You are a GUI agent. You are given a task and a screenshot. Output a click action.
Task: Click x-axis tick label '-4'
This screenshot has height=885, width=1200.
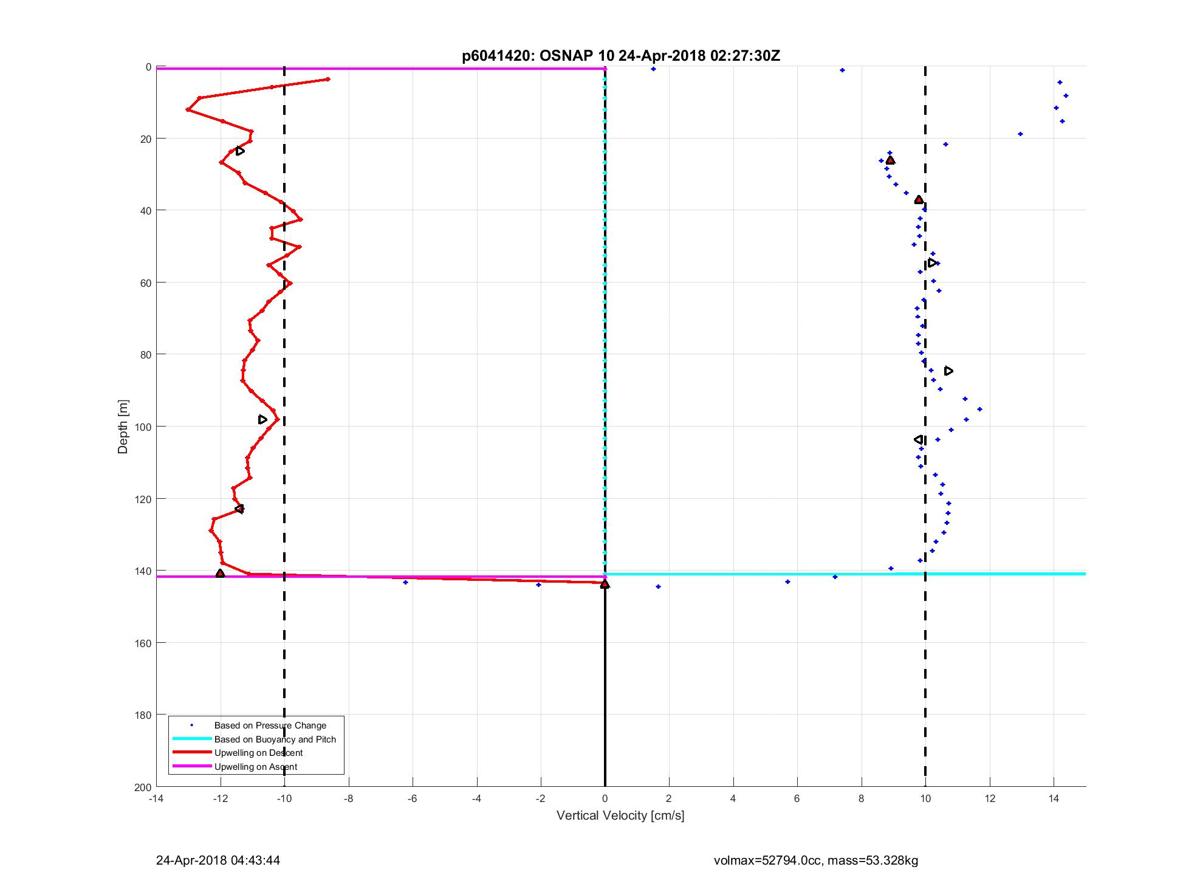(476, 798)
